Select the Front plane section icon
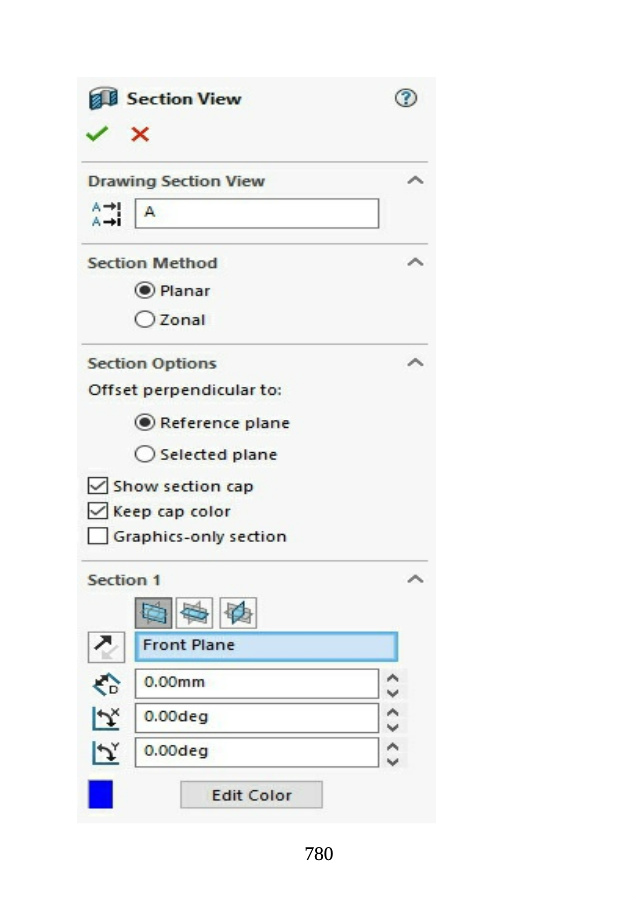This screenshot has height=900, width=636. (153, 612)
